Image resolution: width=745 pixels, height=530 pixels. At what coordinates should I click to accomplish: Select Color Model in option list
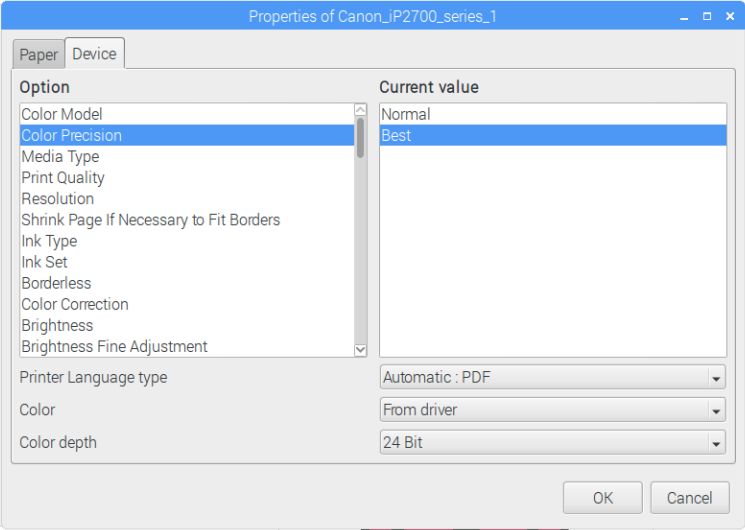click(x=187, y=114)
